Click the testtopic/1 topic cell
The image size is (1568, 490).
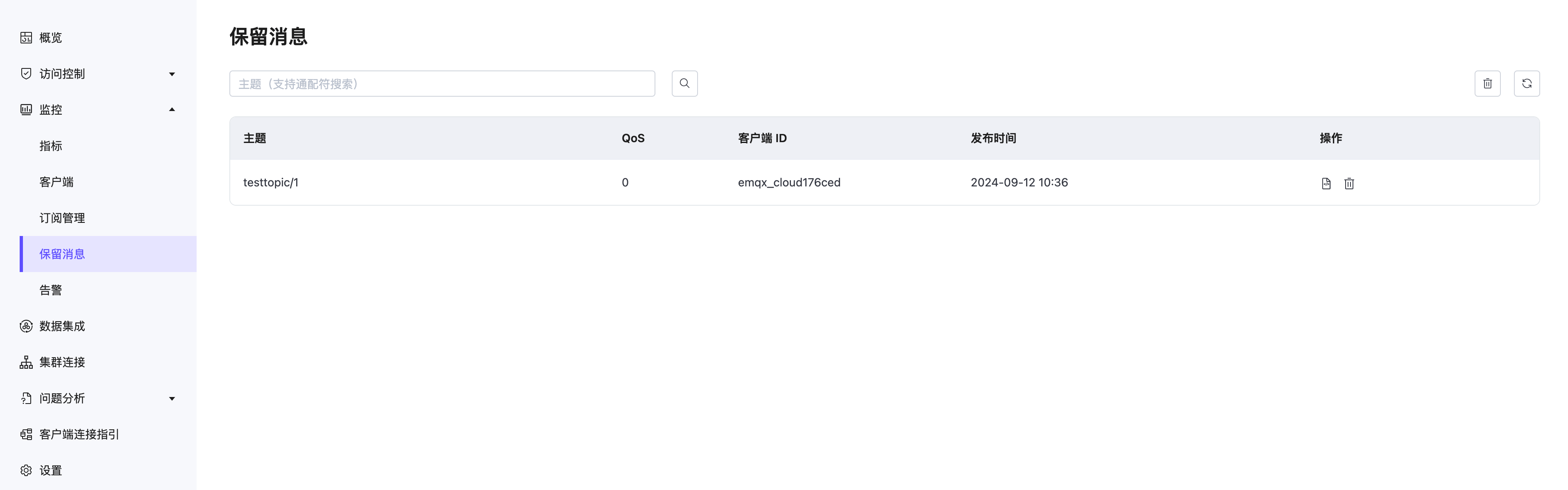click(271, 183)
